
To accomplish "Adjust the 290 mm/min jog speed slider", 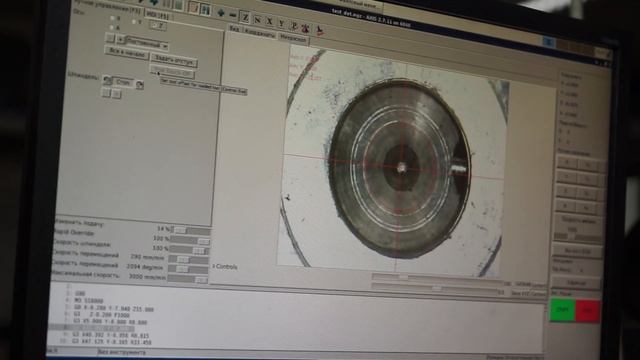I will coord(189,260).
